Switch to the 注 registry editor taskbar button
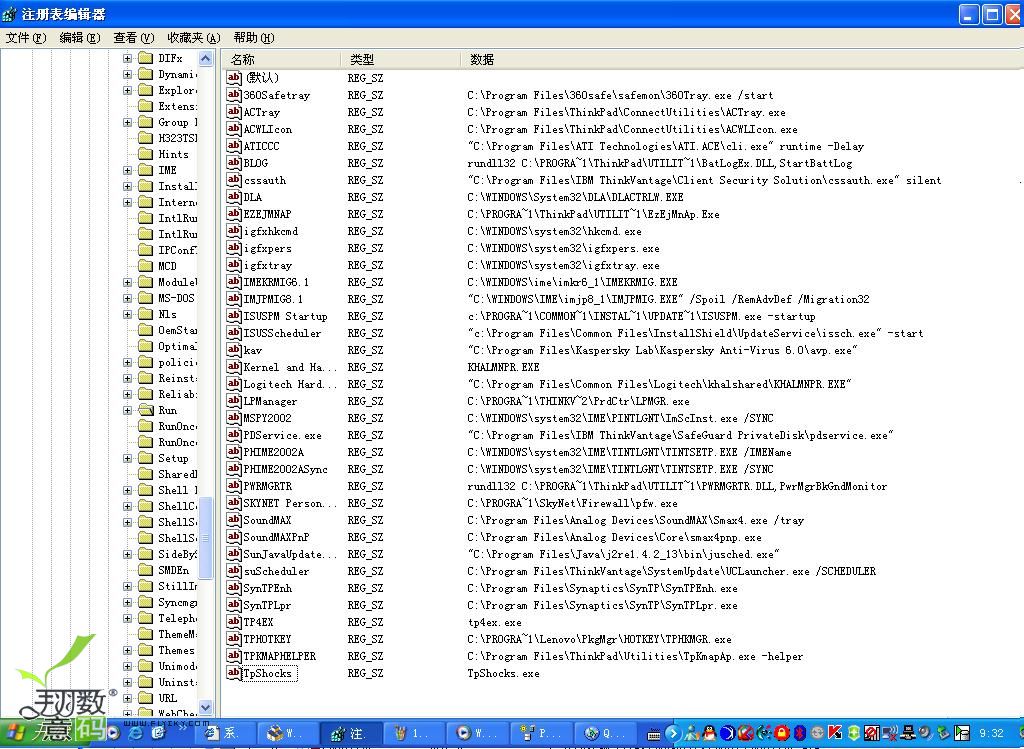 [x=349, y=733]
